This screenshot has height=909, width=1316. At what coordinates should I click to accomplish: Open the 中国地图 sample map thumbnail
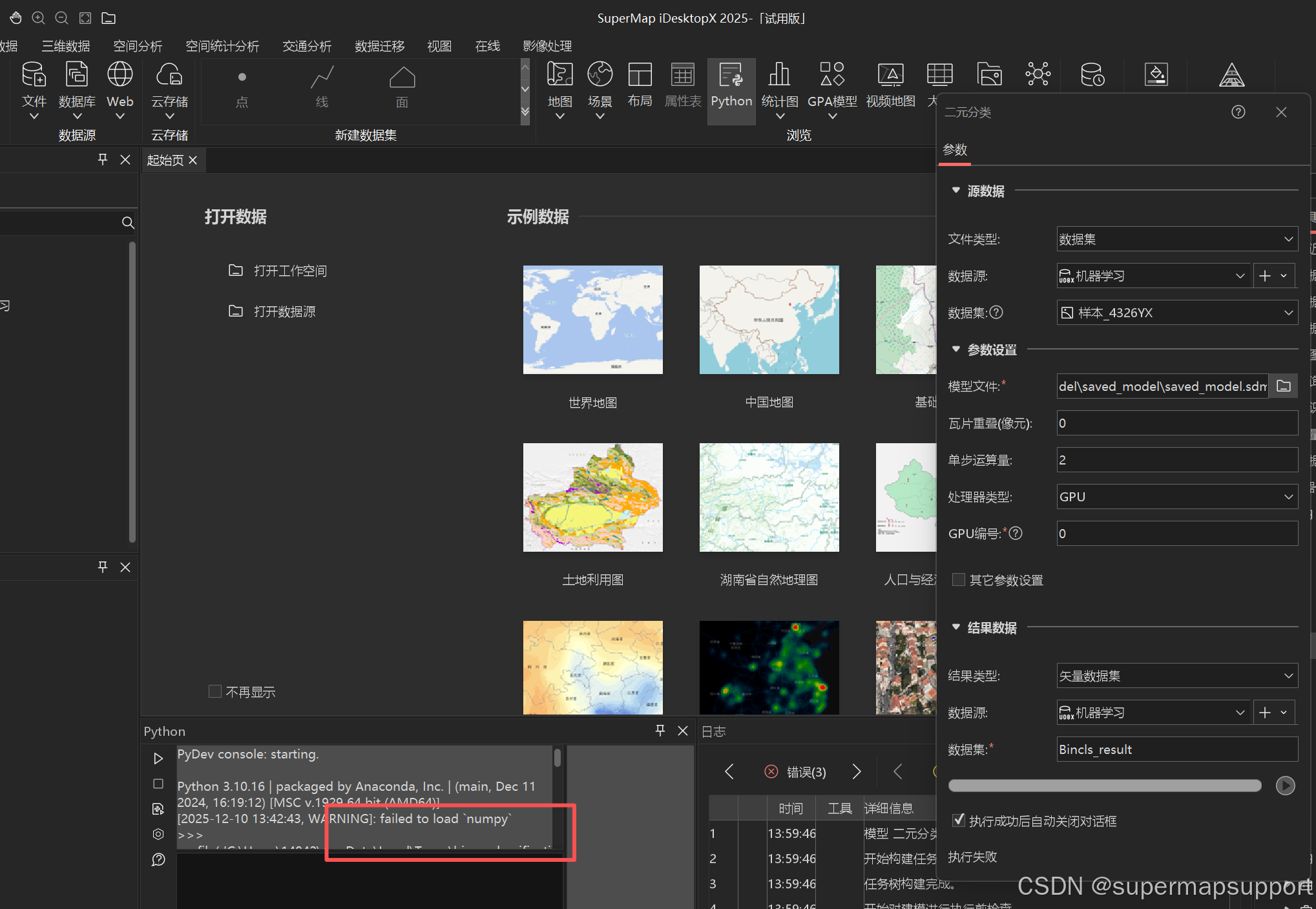tap(768, 320)
